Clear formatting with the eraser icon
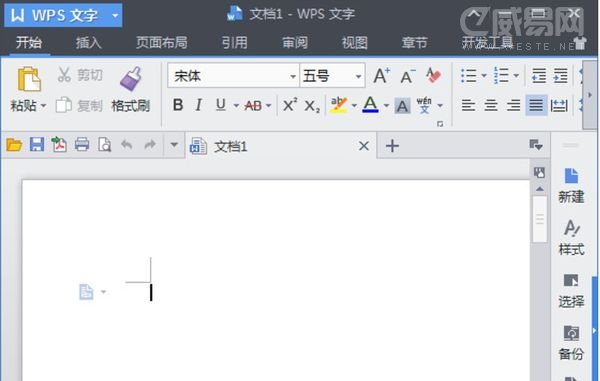Viewport: 600px width, 381px height. (433, 75)
